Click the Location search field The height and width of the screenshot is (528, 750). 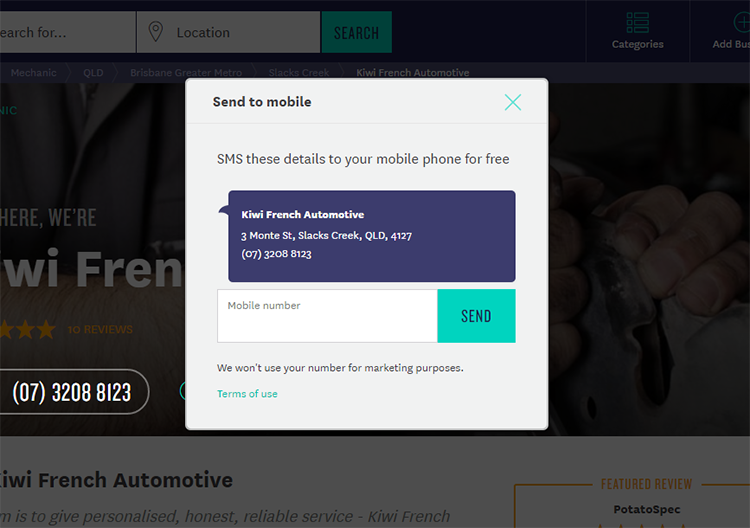pyautogui.click(x=229, y=32)
